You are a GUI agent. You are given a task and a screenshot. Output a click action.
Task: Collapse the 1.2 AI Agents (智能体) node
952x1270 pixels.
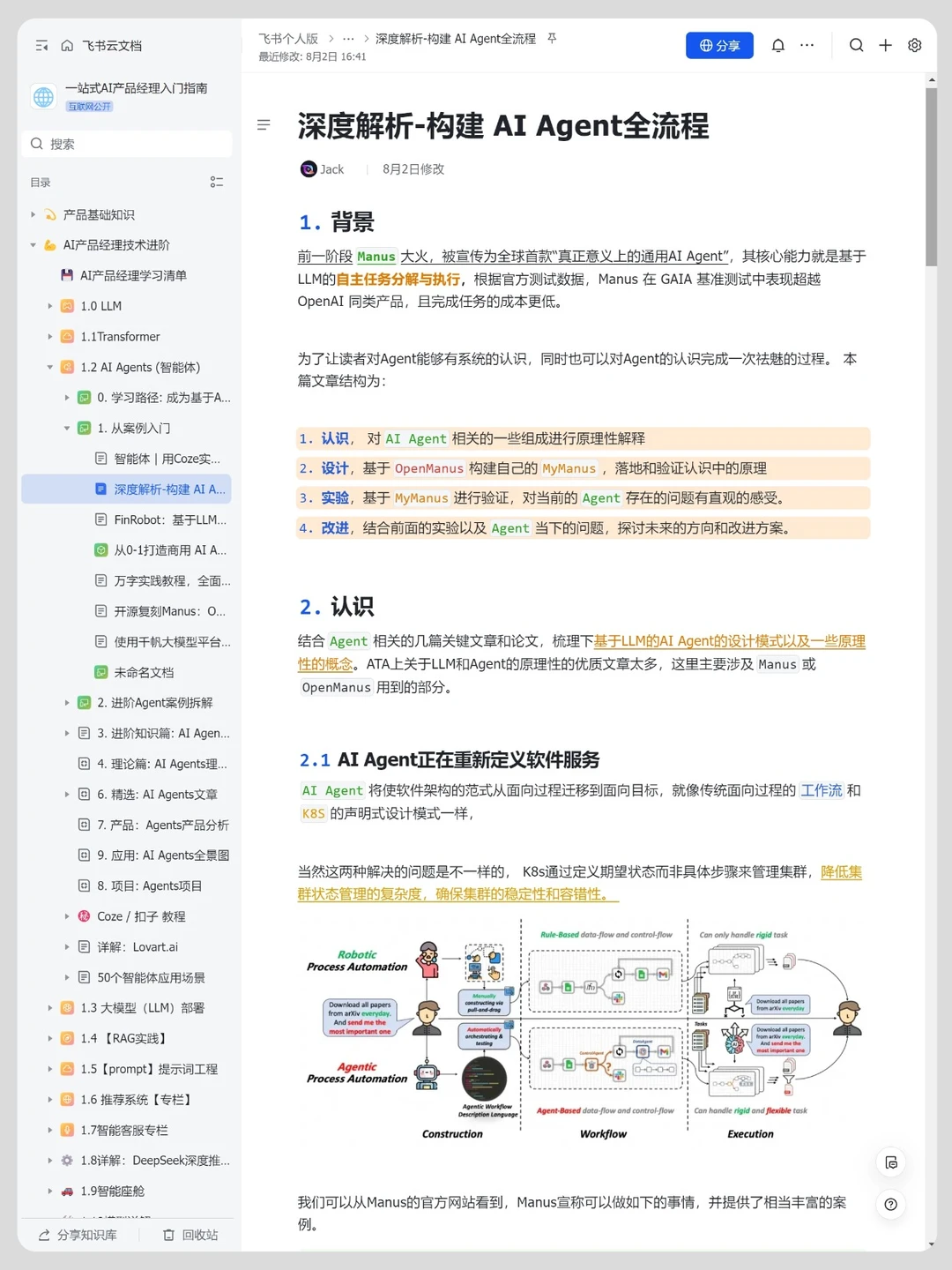click(x=50, y=367)
